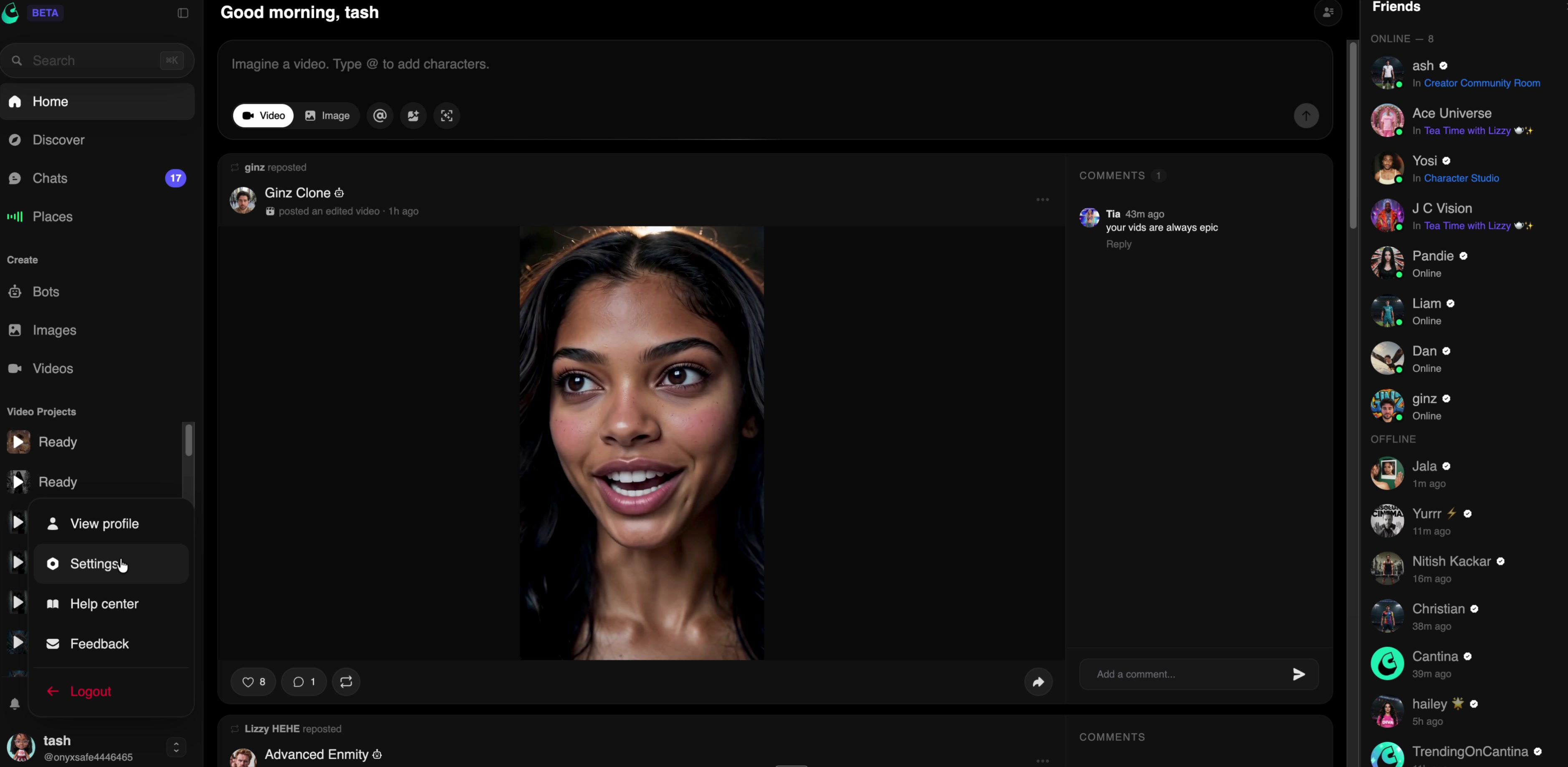Open Images under Create
This screenshot has width=1568, height=767.
tap(97, 330)
